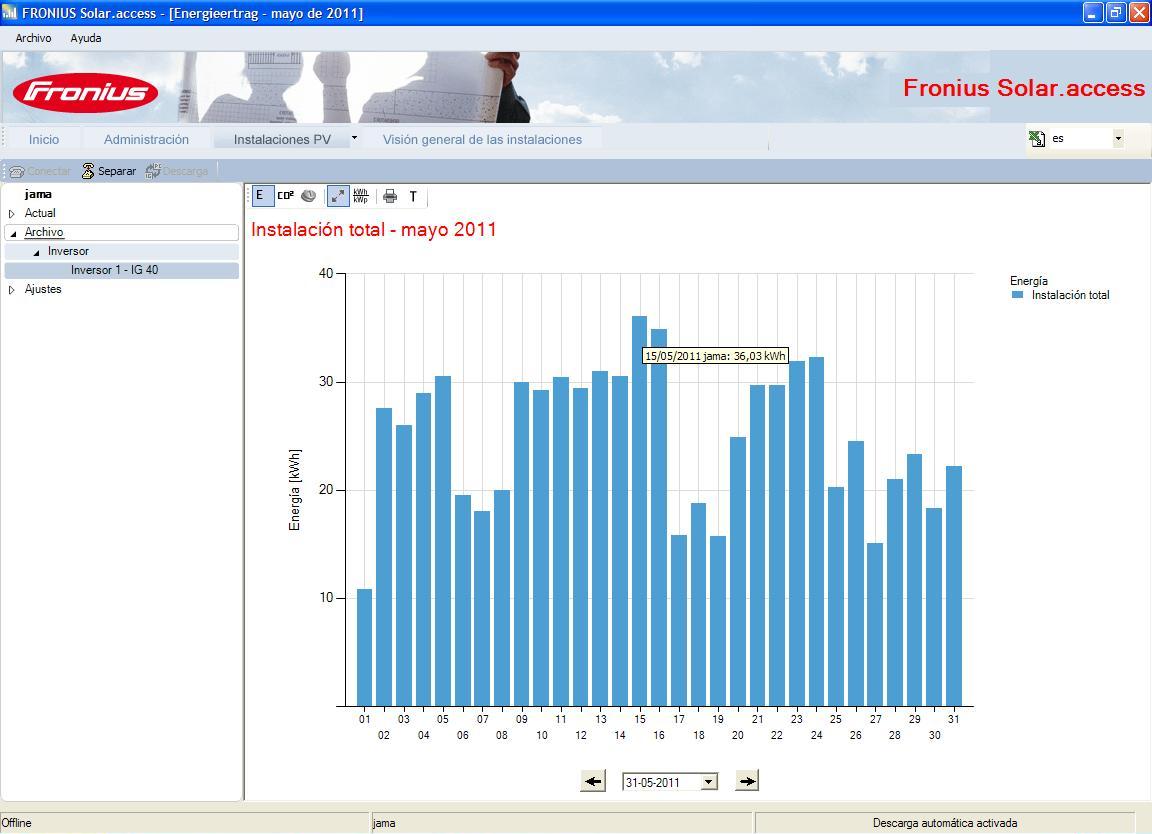This screenshot has width=1152, height=834.
Task: Click the Instalación total legend swatch
Action: coord(1018,295)
